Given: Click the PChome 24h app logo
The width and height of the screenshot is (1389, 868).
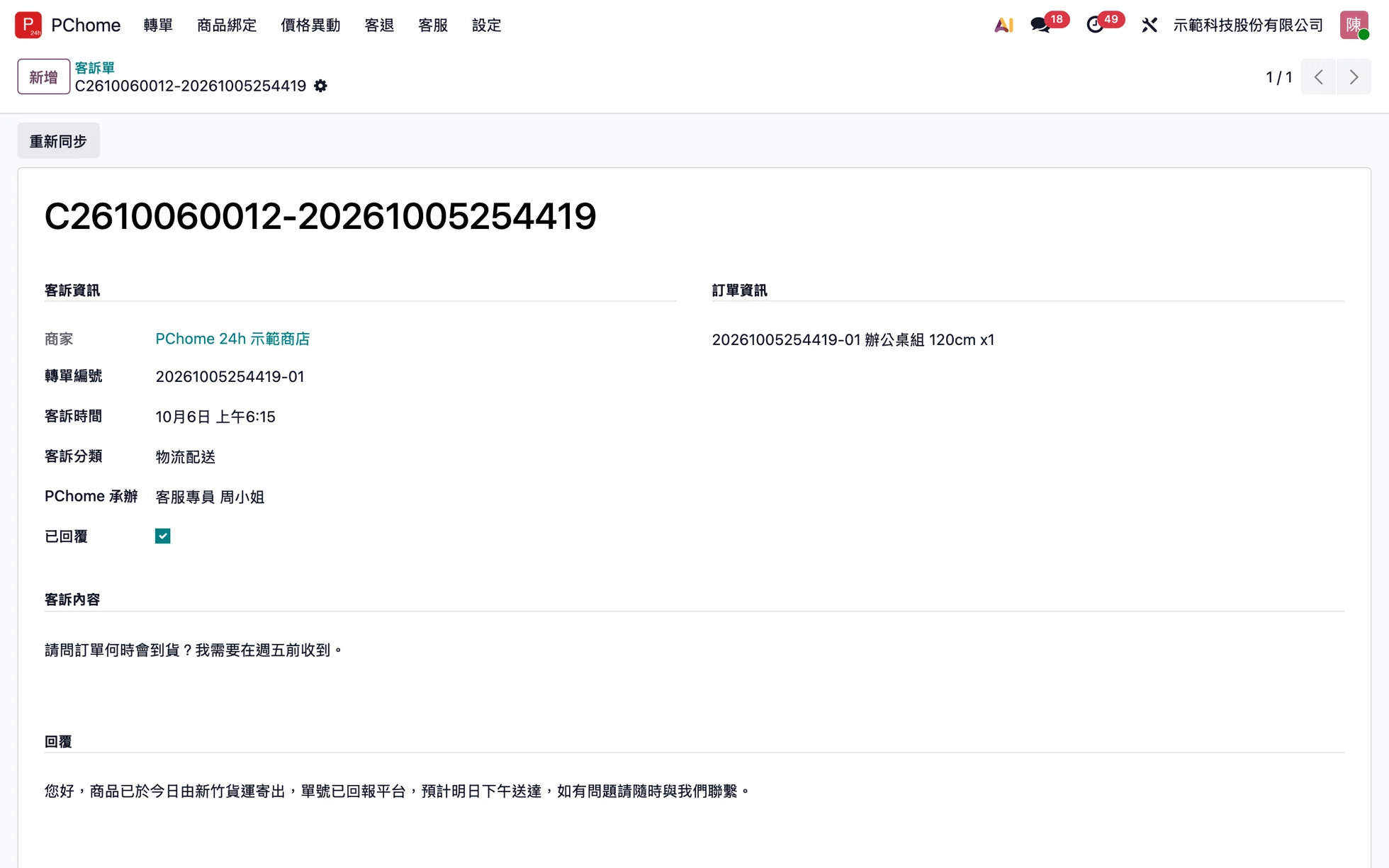Looking at the screenshot, I should pyautogui.click(x=28, y=25).
